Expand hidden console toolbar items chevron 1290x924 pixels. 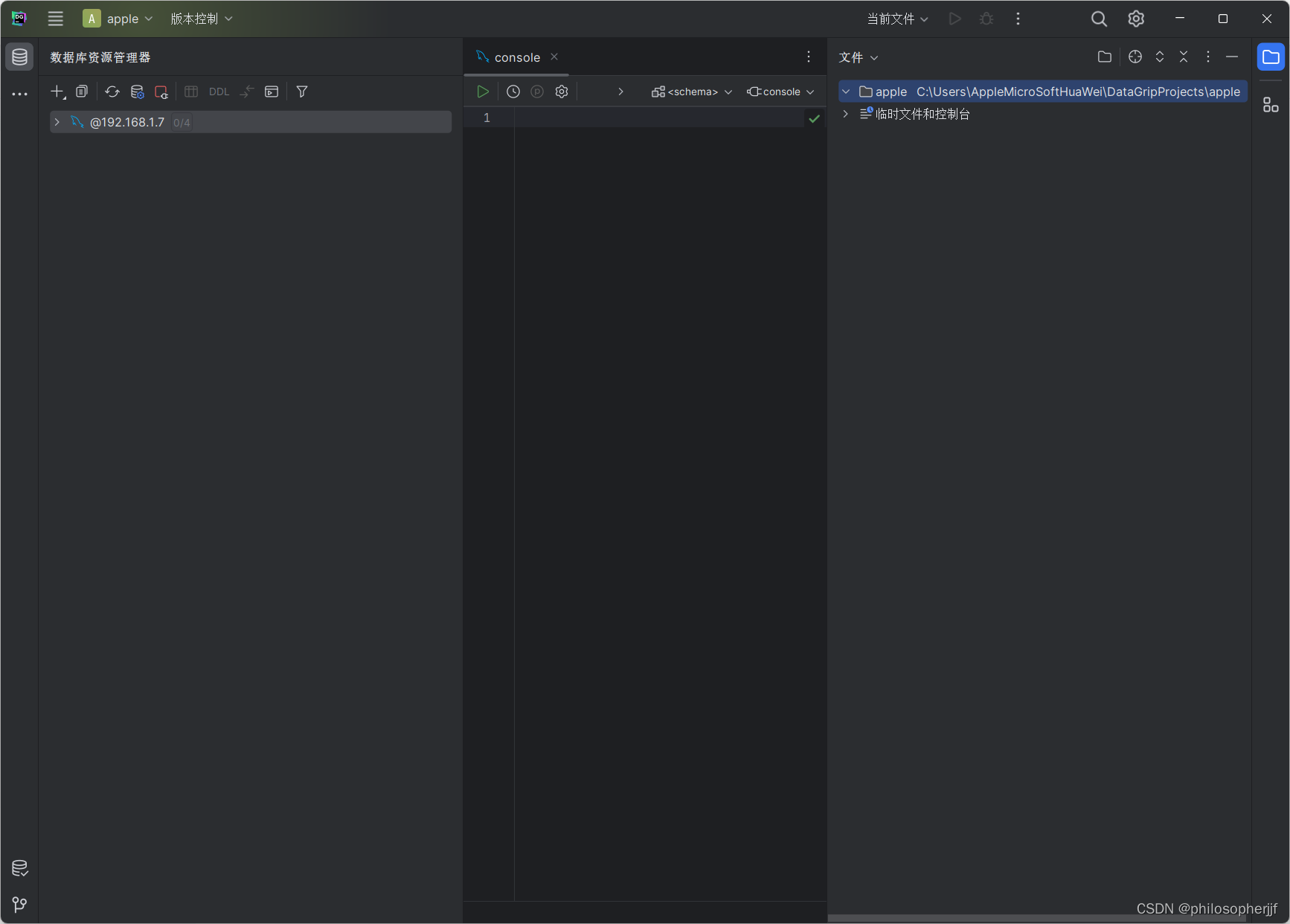click(x=620, y=92)
